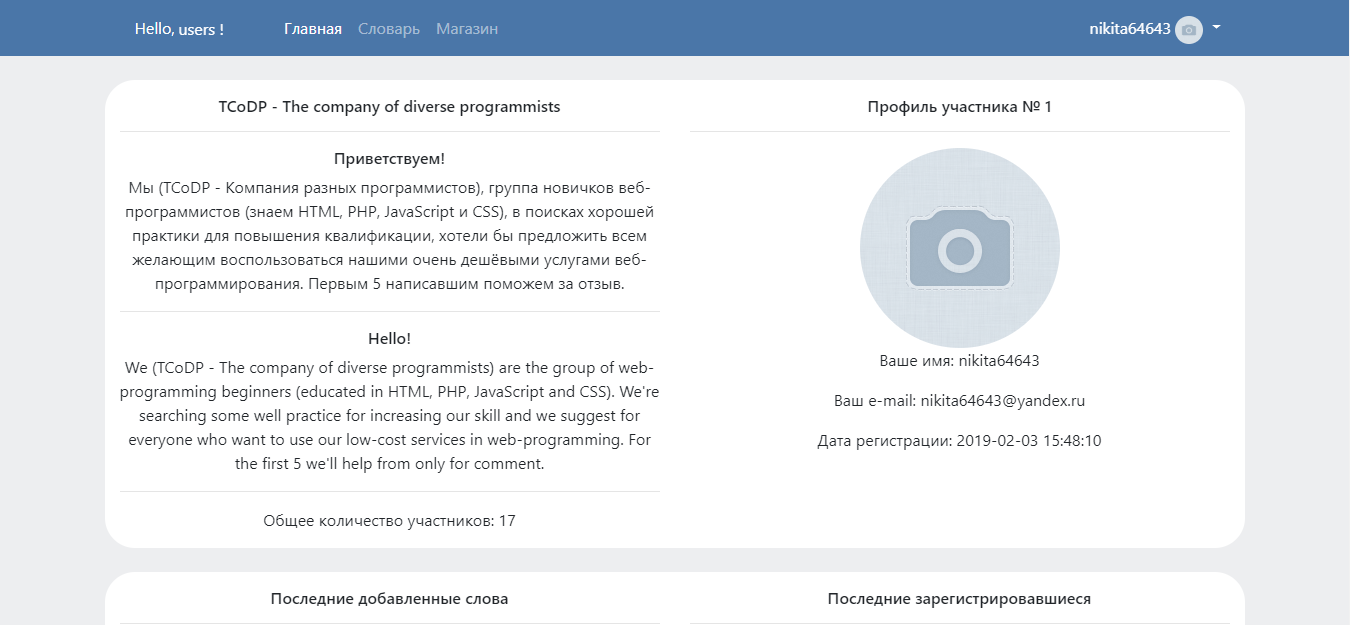Click the "Hello, users !" brand link
The image size is (1350, 625).
[x=179, y=29]
